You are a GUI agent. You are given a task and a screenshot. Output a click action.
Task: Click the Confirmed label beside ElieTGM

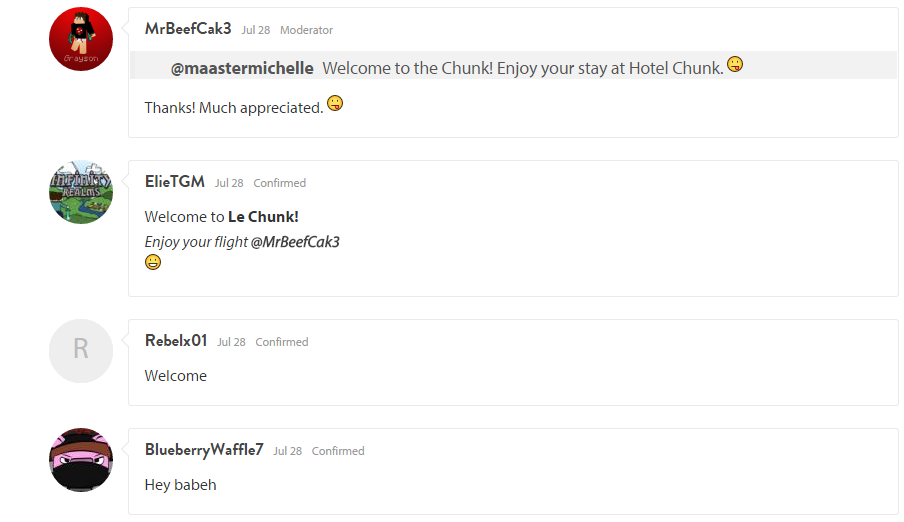(280, 183)
